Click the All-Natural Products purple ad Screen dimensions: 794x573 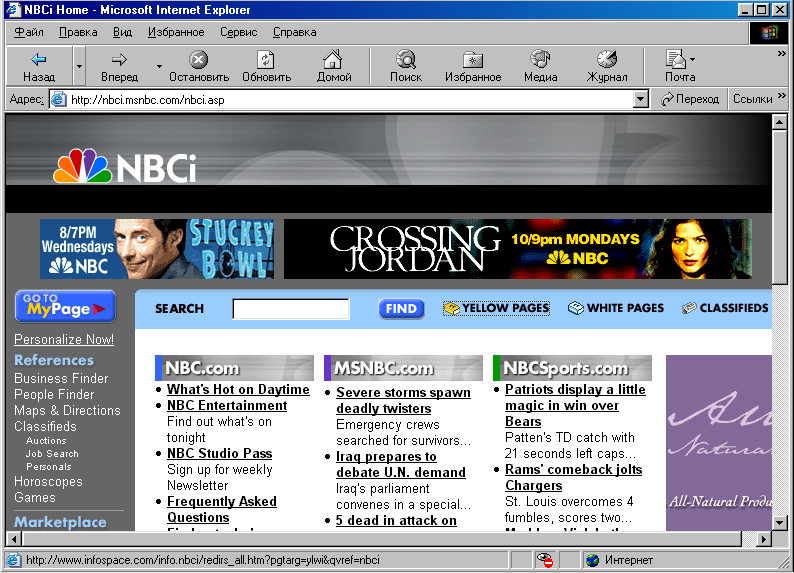719,442
